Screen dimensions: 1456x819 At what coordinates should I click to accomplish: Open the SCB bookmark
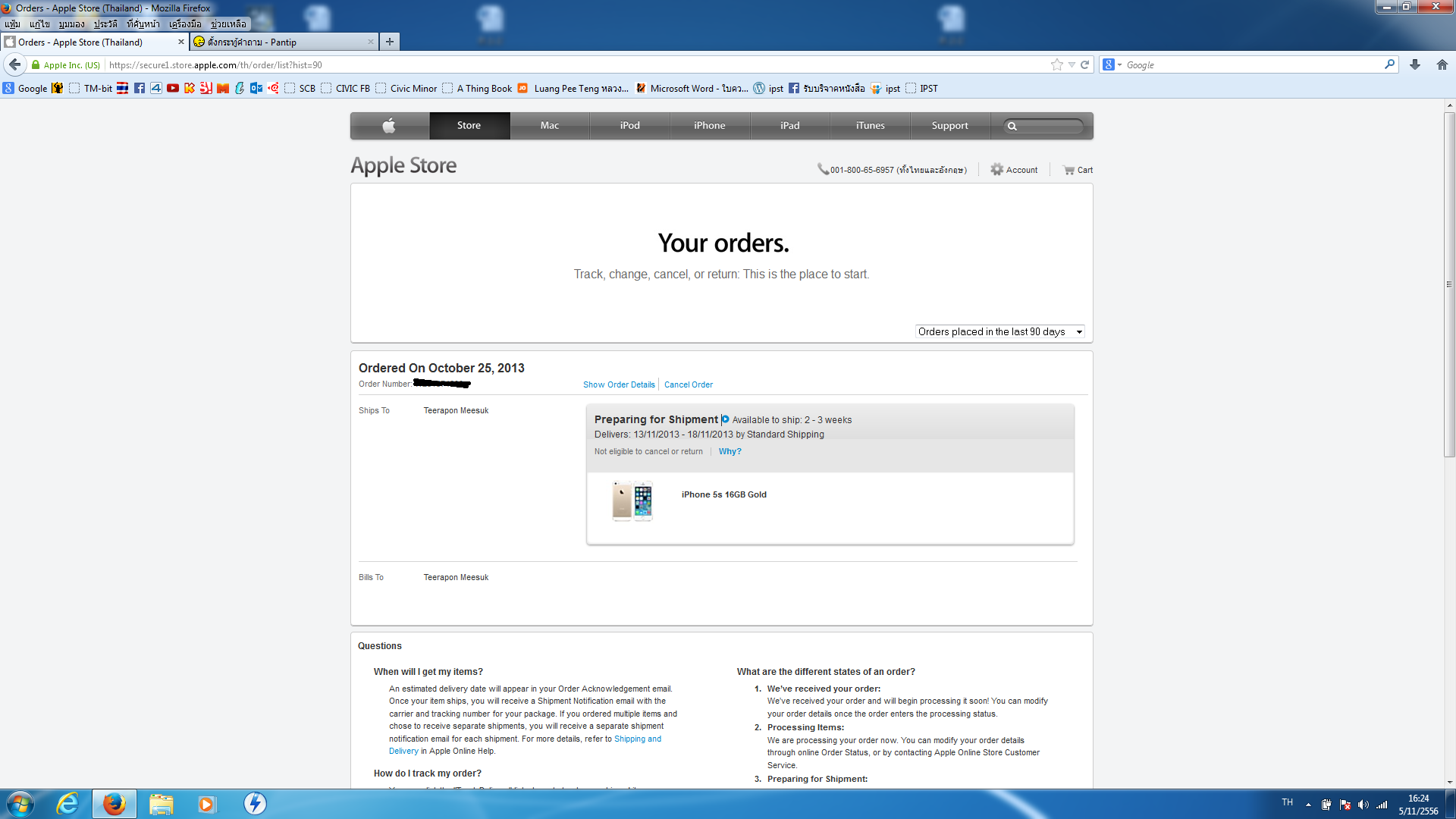tap(300, 89)
